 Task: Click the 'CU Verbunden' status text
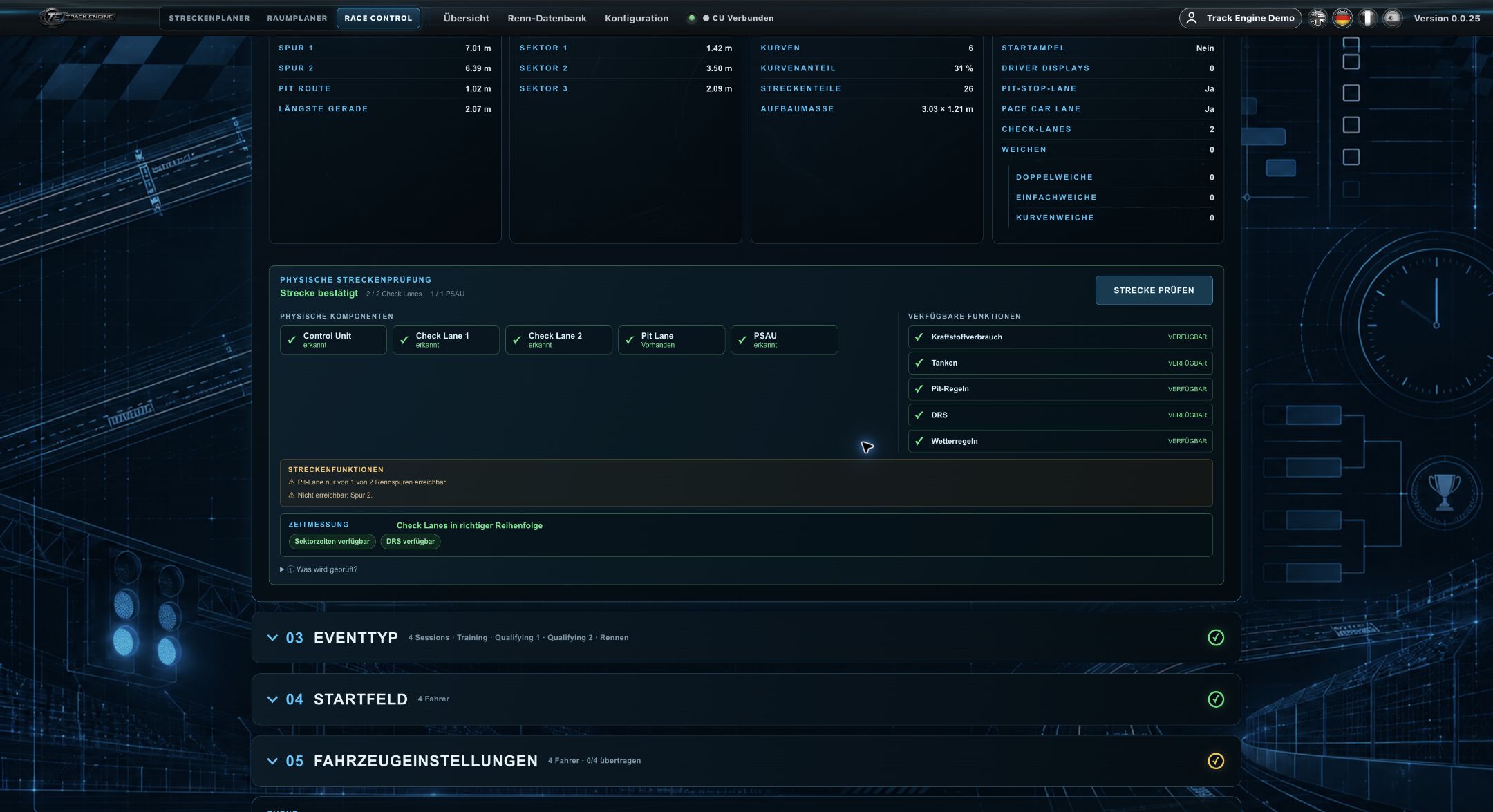743,18
